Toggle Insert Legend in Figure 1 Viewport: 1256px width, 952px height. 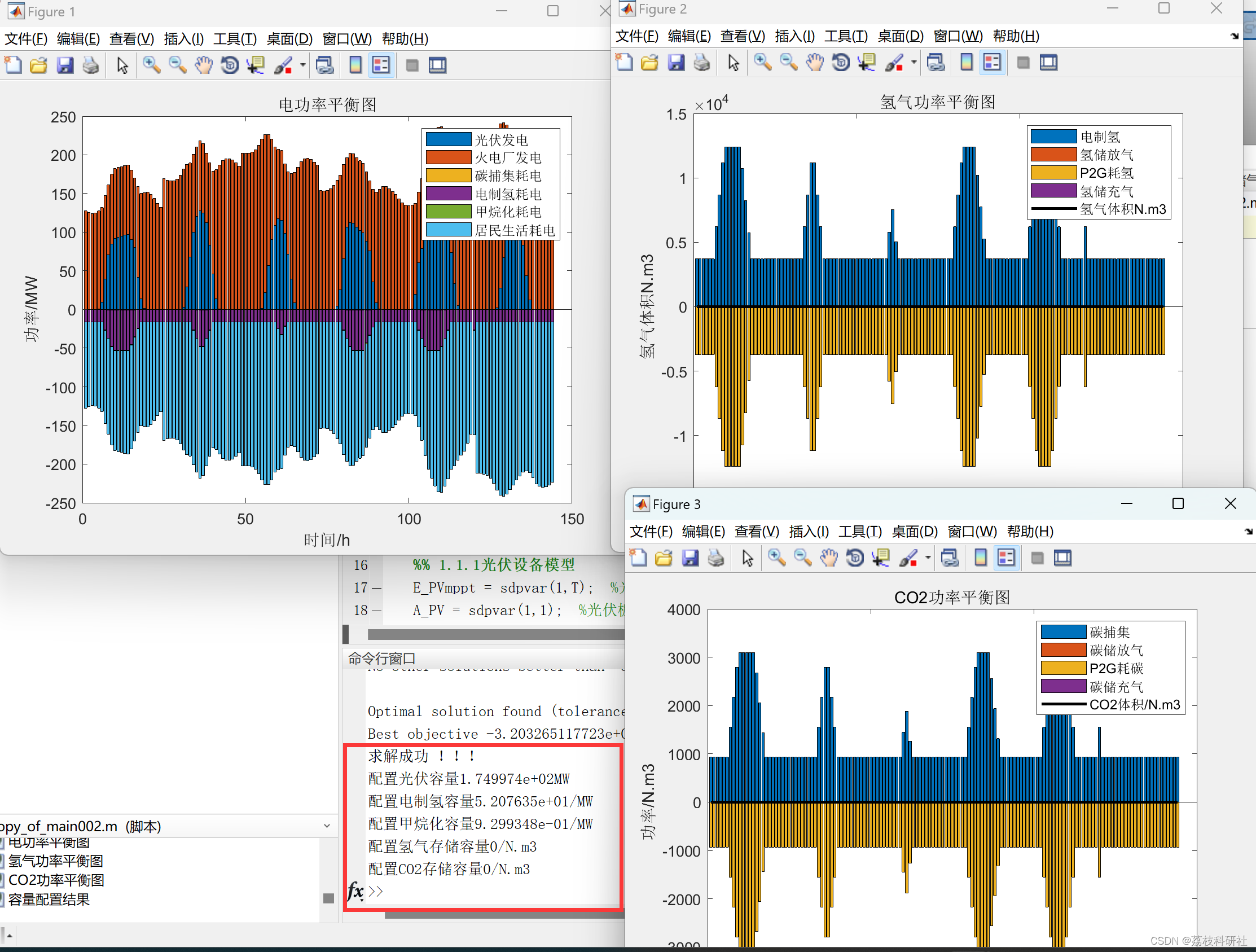click(381, 65)
